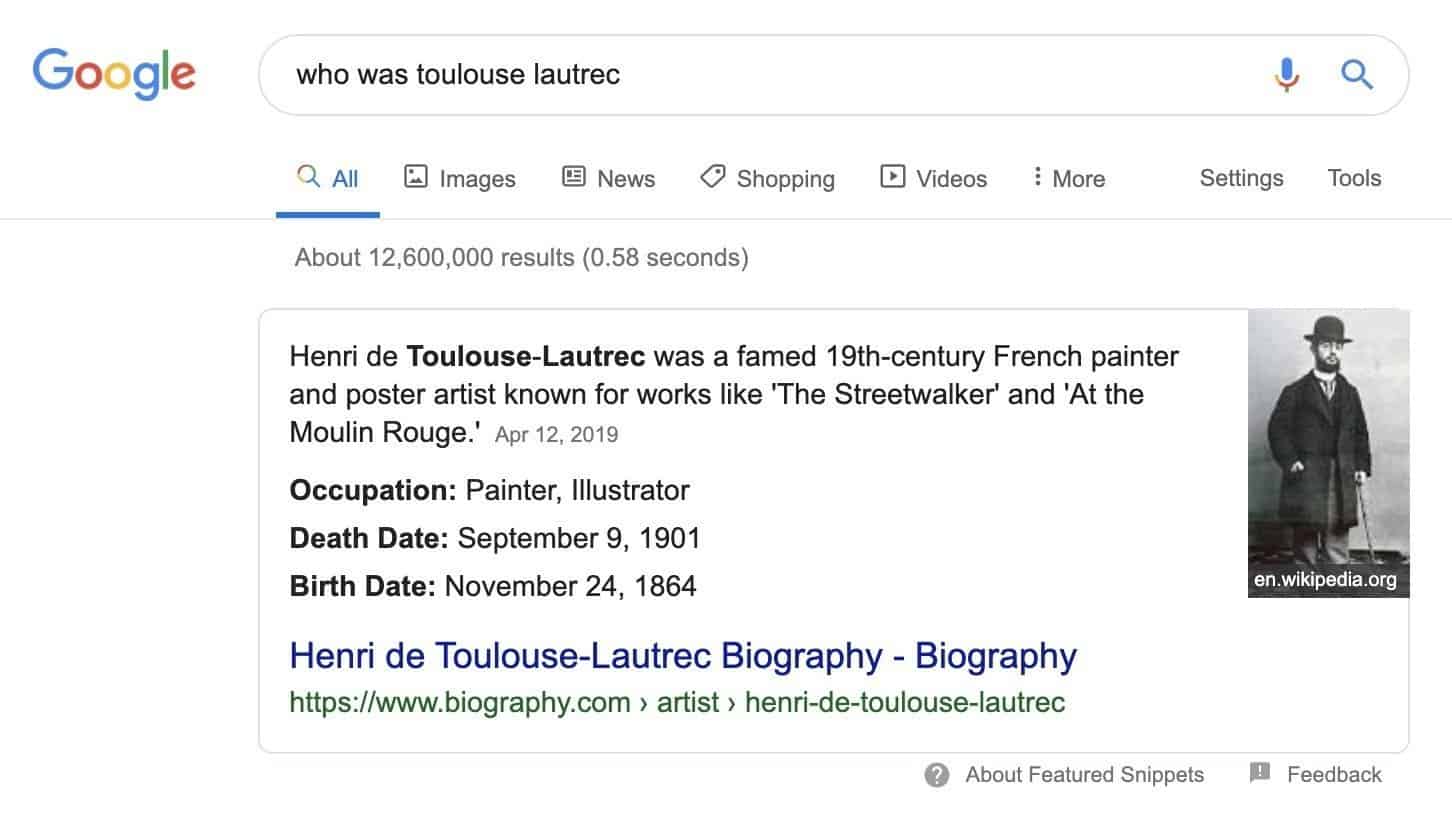Click the en.wikipedia.org portrait thumbnail
The height and width of the screenshot is (822, 1452).
pos(1328,450)
